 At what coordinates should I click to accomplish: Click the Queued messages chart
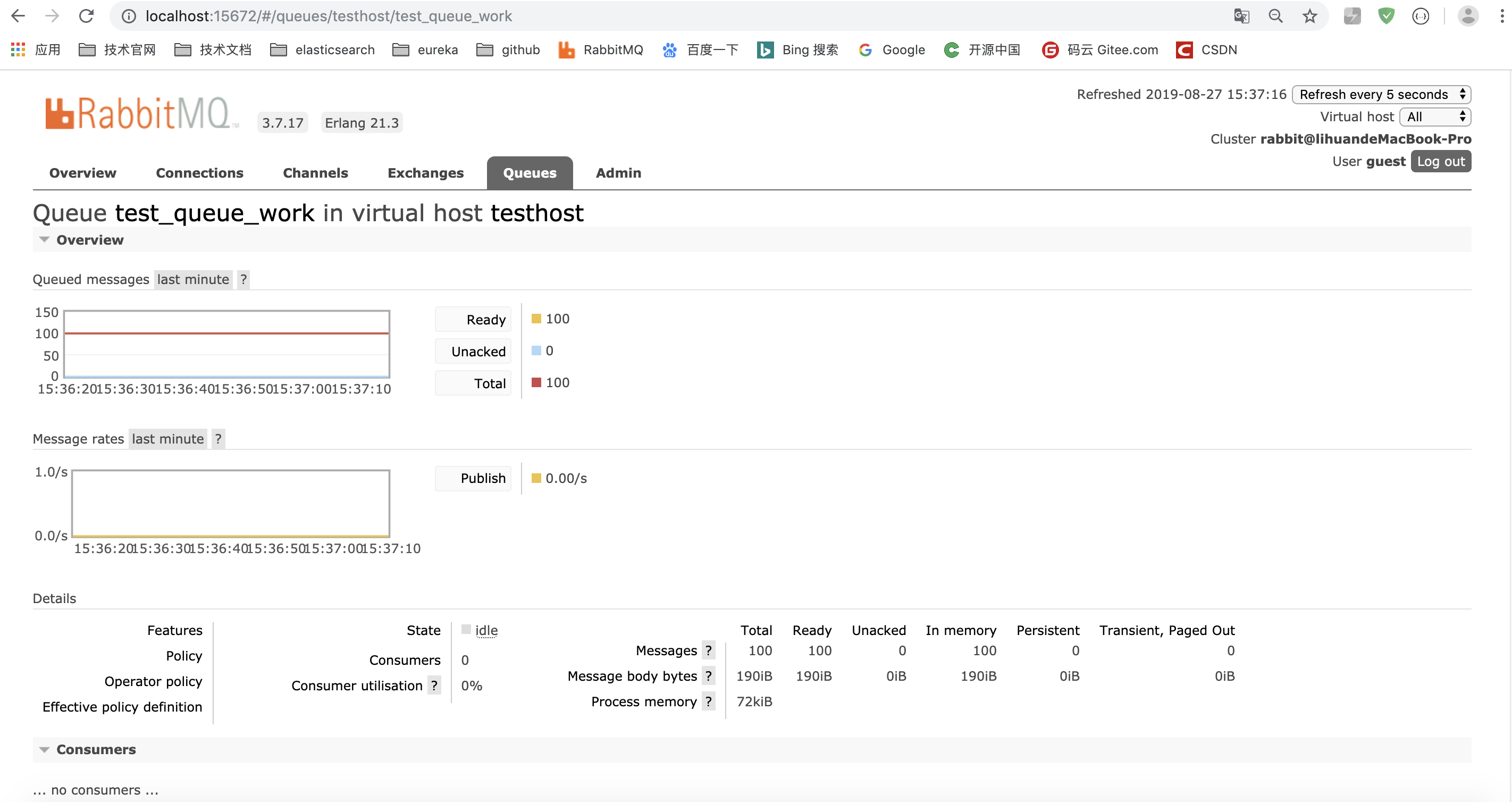[226, 344]
